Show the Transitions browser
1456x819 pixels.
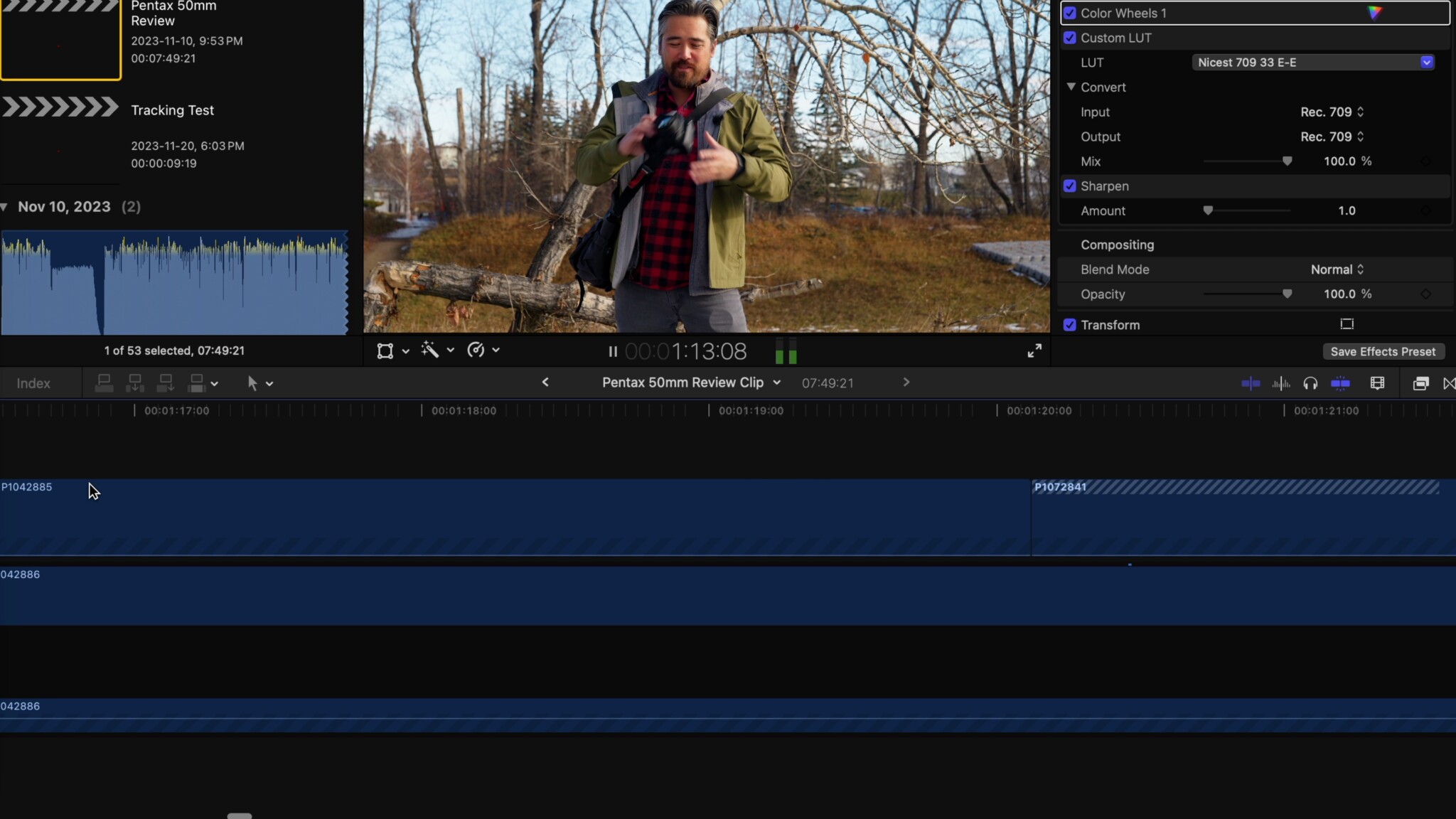pos(1450,384)
